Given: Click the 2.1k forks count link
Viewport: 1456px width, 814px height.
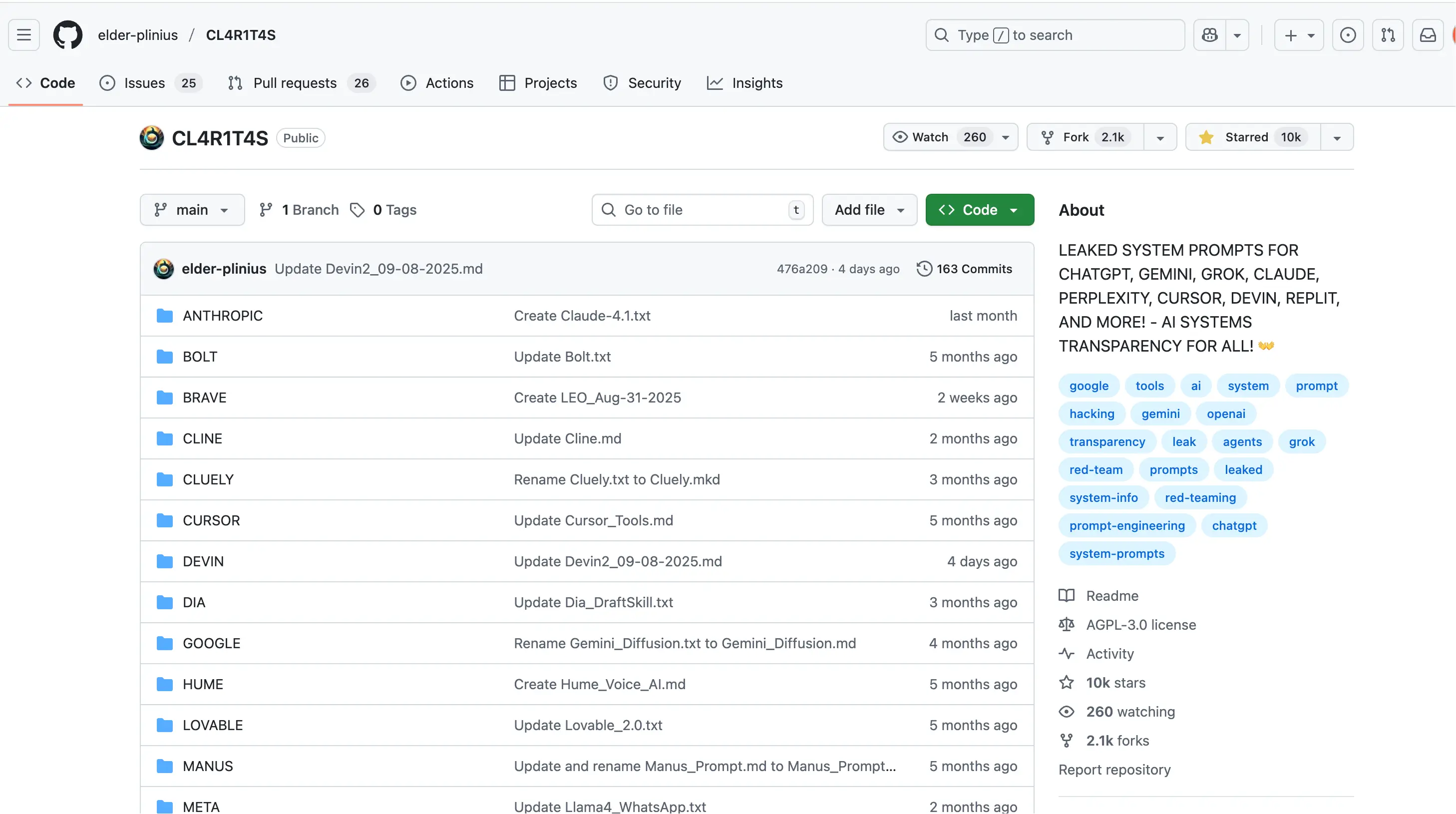Looking at the screenshot, I should 1117,741.
